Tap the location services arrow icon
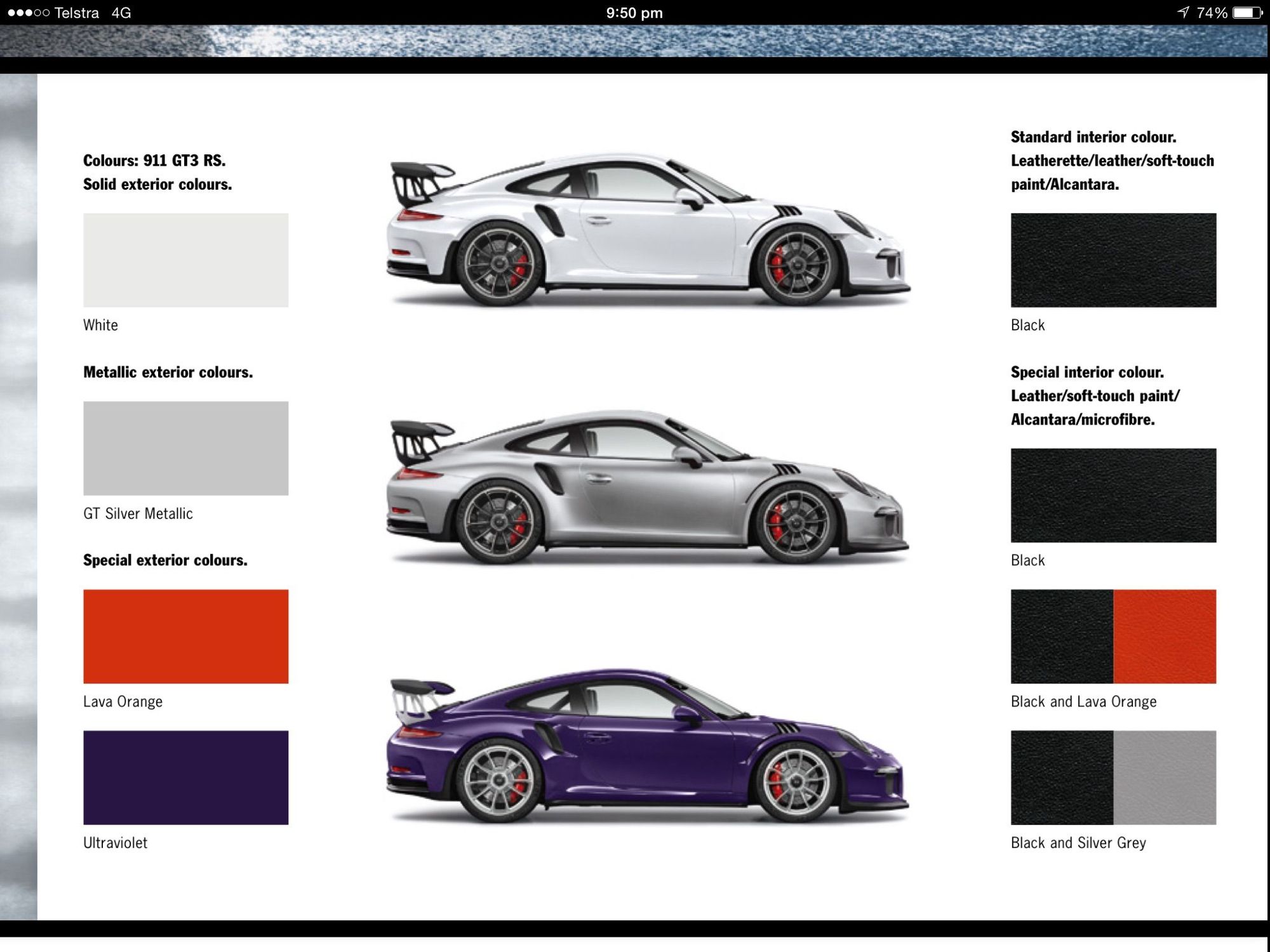 click(x=1183, y=12)
